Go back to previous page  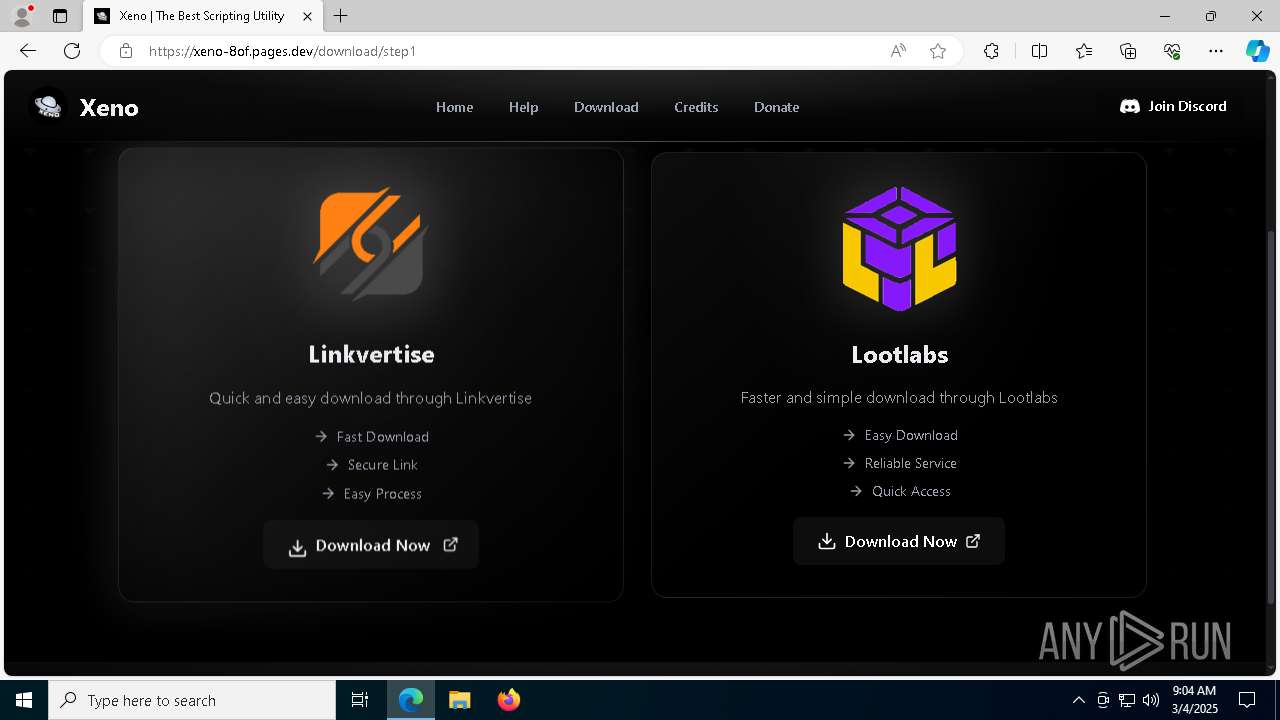tap(28, 51)
